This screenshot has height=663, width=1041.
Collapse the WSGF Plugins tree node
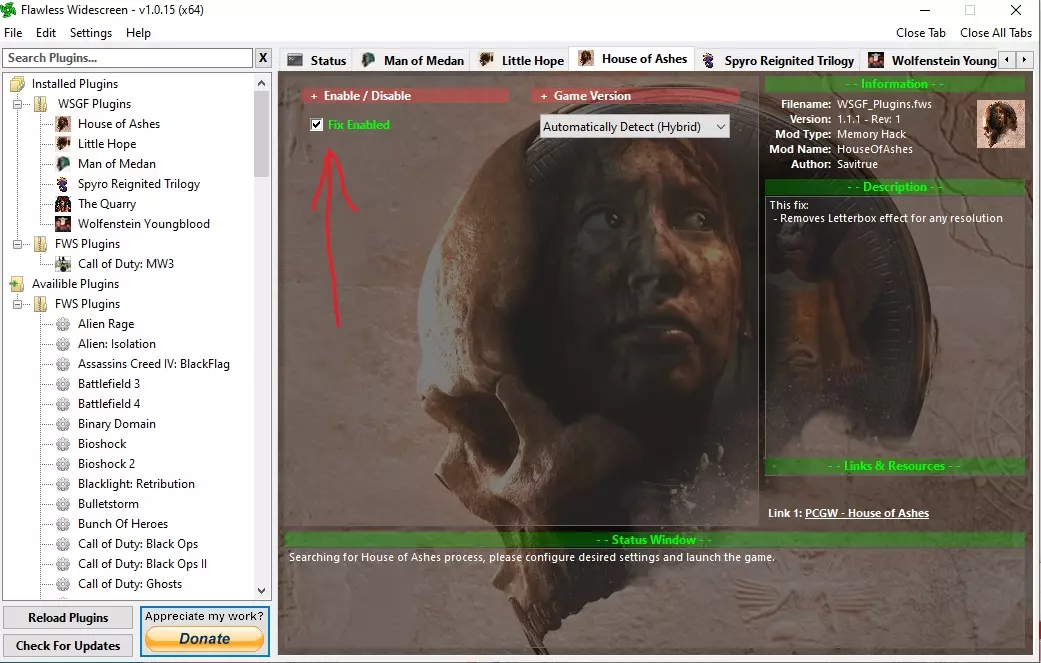point(18,104)
